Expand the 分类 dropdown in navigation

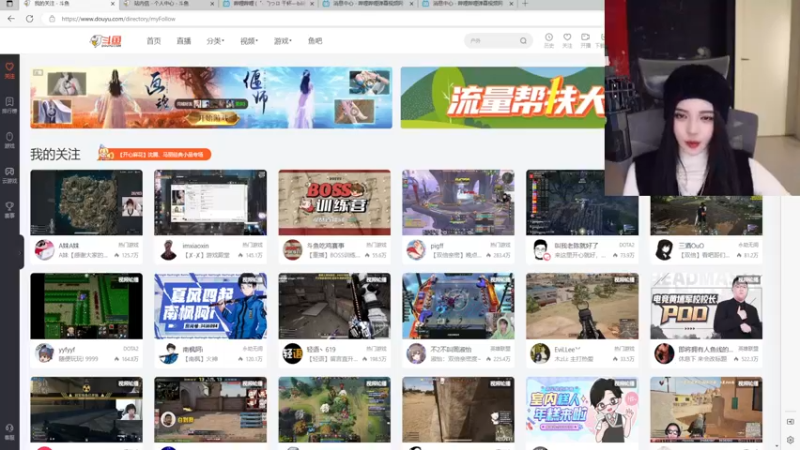[x=215, y=41]
